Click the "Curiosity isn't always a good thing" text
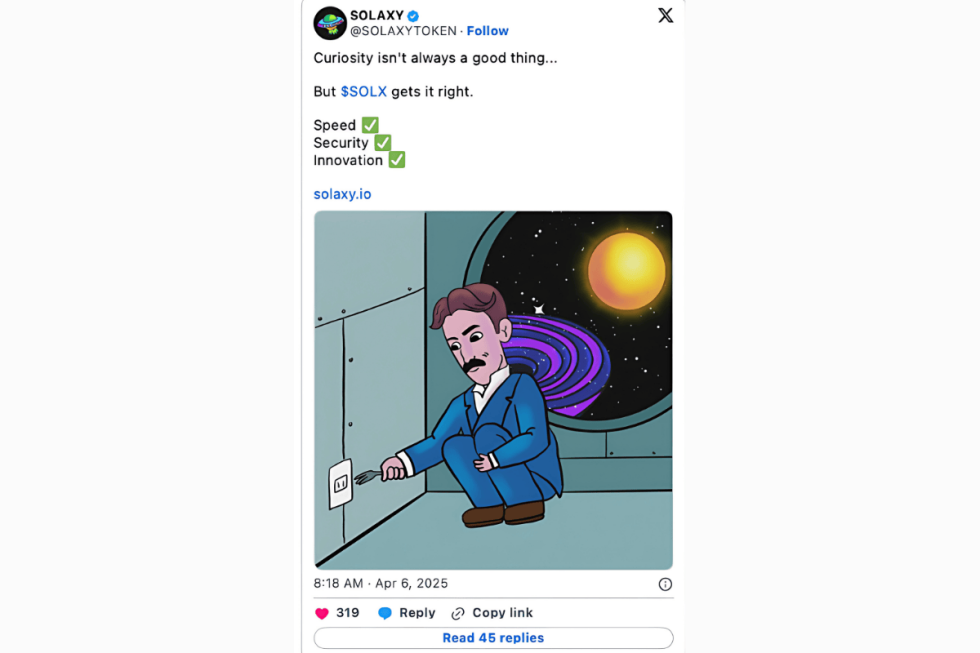This screenshot has width=980, height=653. click(x=435, y=58)
